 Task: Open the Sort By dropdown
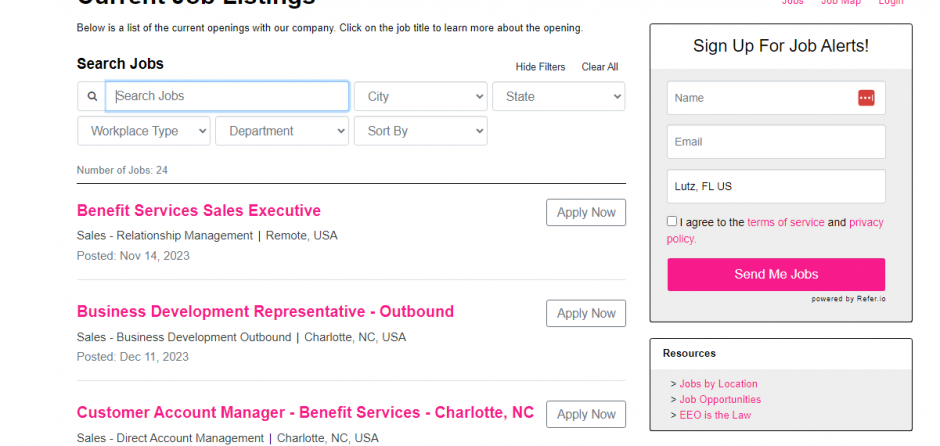420,131
